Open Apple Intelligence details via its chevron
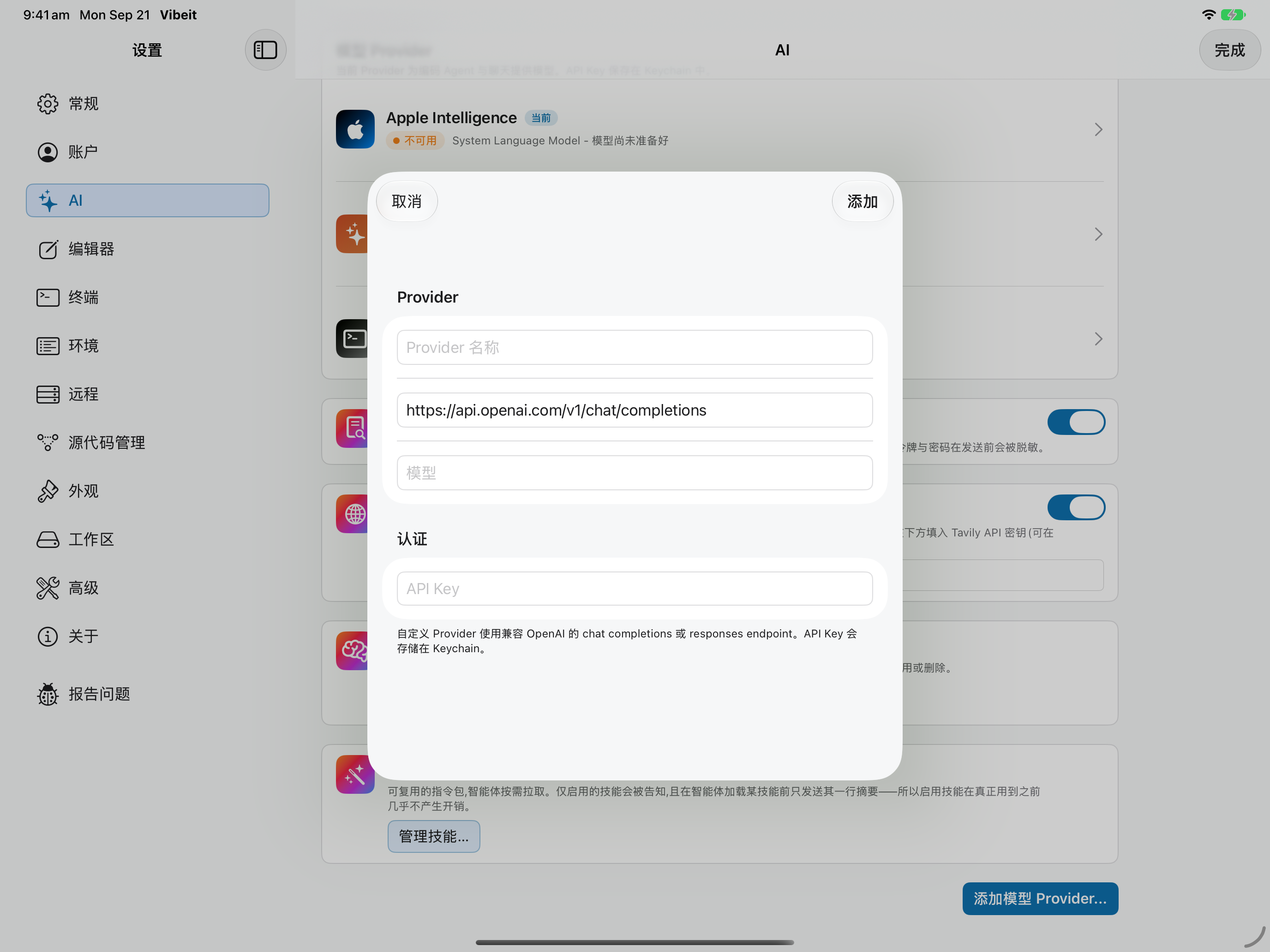Image resolution: width=1270 pixels, height=952 pixels. click(1098, 129)
